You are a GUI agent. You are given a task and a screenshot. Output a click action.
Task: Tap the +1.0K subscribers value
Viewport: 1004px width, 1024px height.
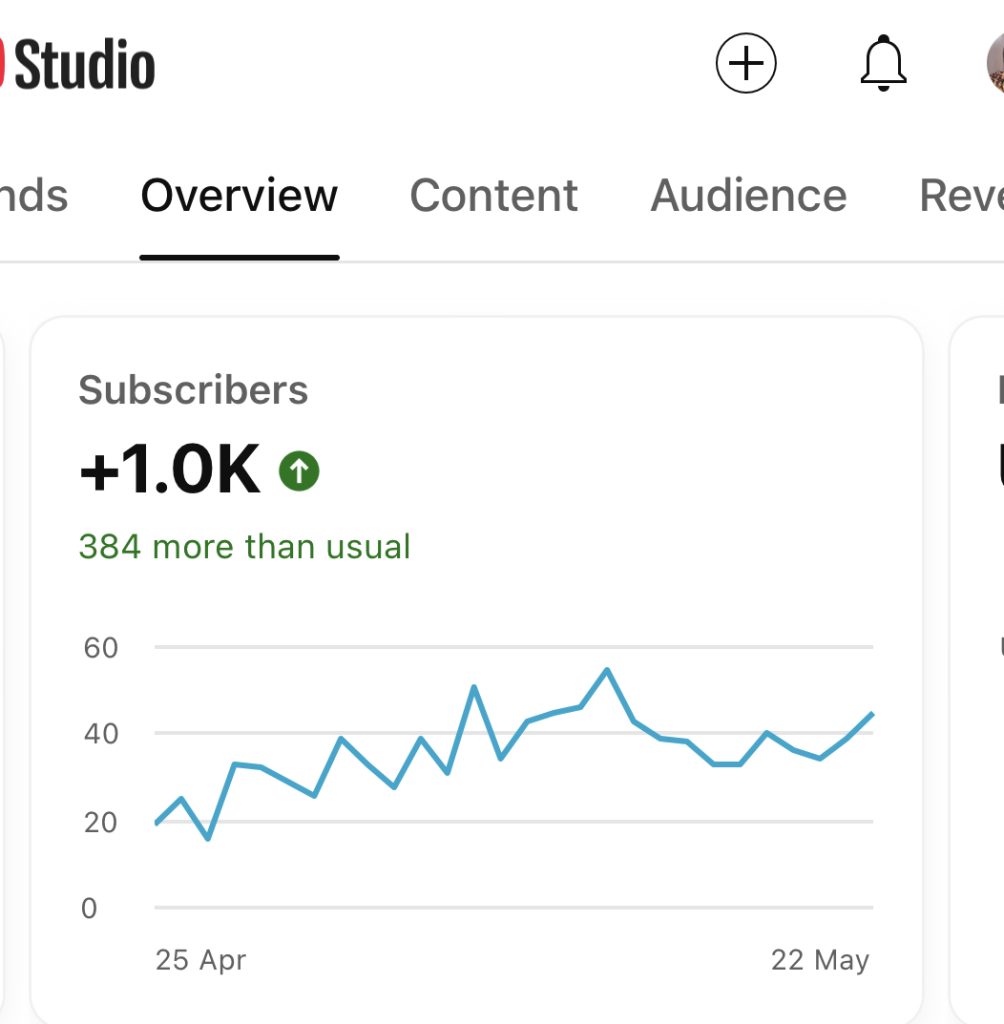tap(169, 471)
